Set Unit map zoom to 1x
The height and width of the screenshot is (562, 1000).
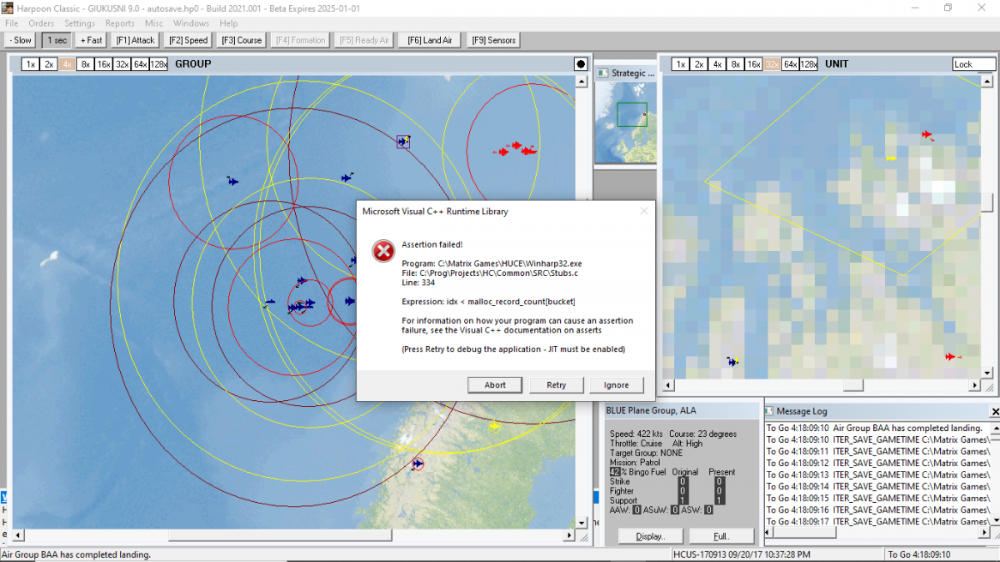tap(680, 64)
